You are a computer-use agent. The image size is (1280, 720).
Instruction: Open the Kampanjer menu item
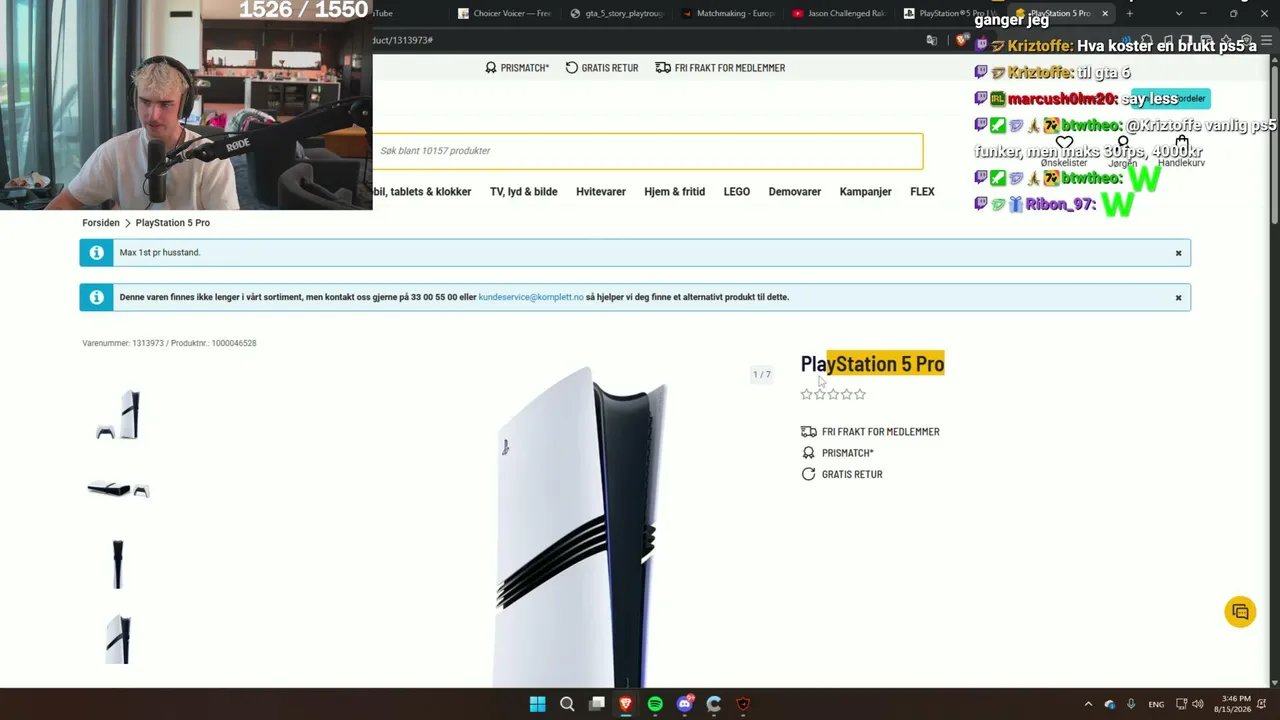865,192
